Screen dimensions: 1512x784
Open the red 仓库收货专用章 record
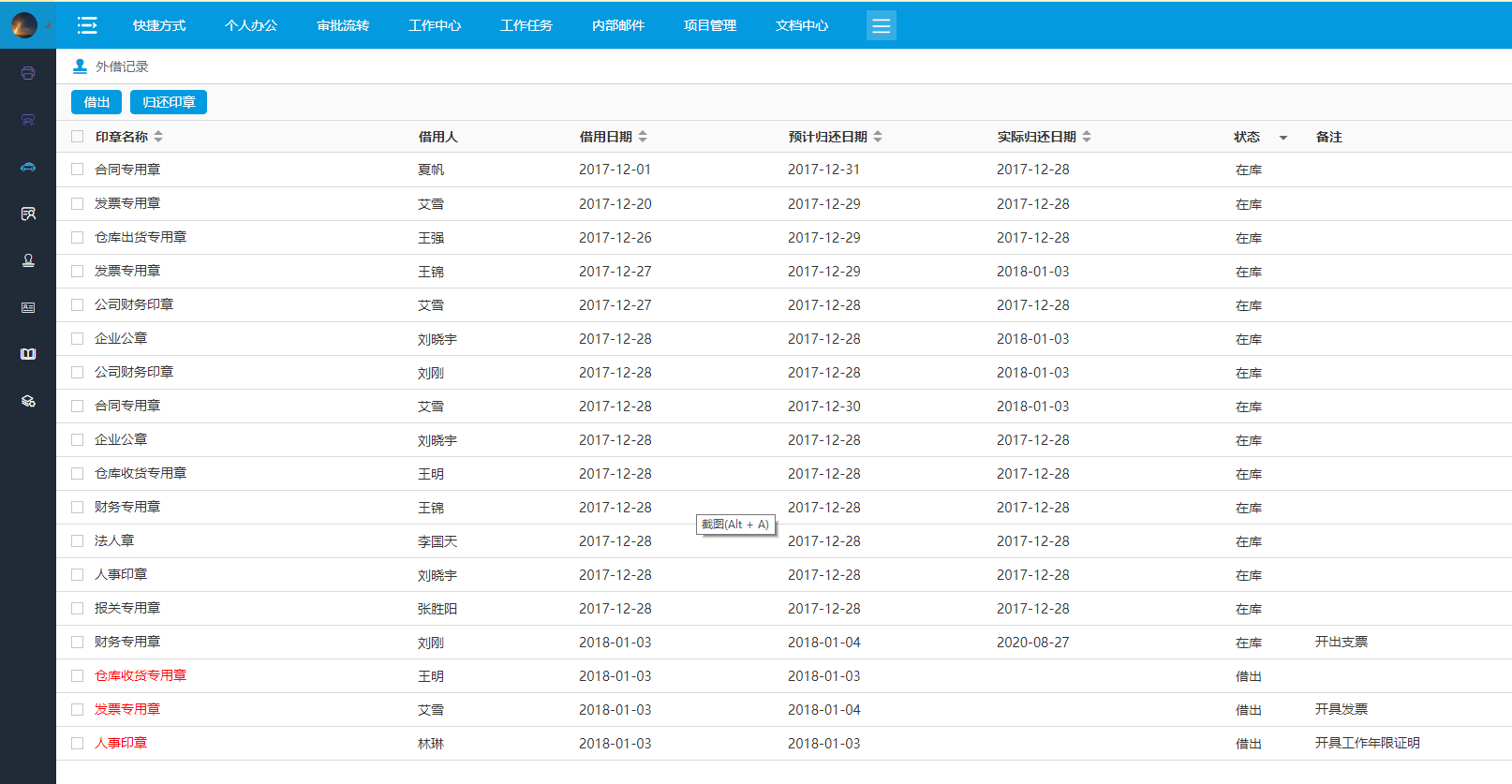click(x=141, y=676)
